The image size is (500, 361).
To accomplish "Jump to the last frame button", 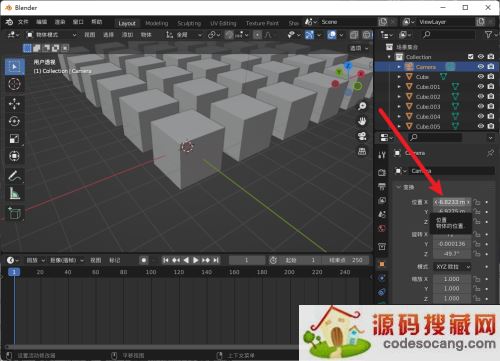I will coord(216,260).
